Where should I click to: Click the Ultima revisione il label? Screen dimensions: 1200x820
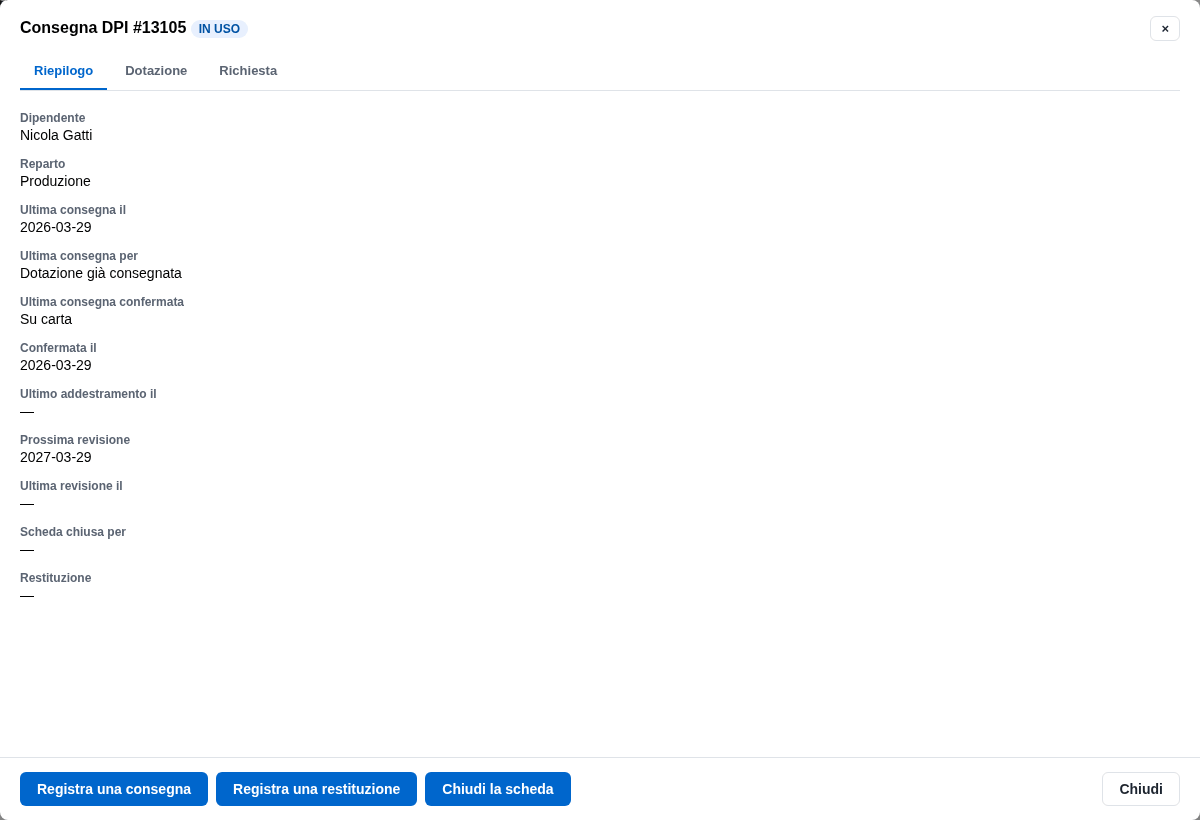71,486
